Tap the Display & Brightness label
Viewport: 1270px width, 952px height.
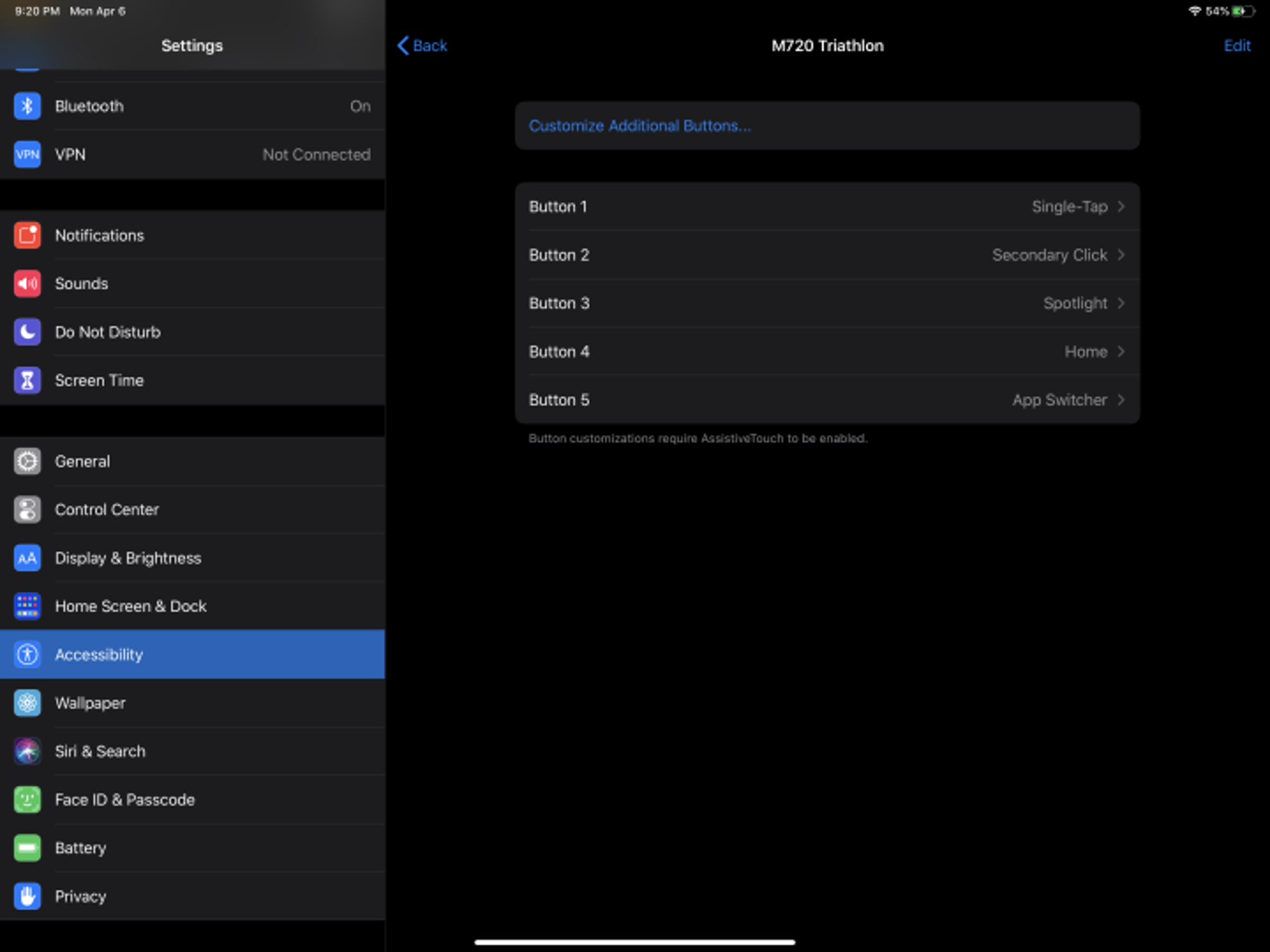128,558
